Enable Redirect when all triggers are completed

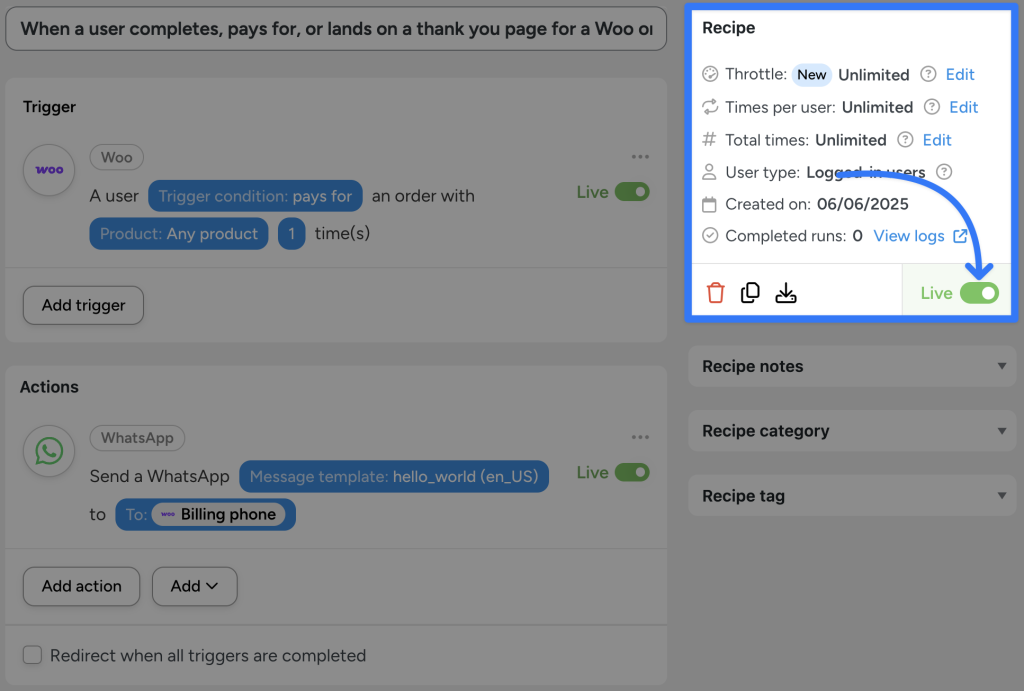(31, 655)
